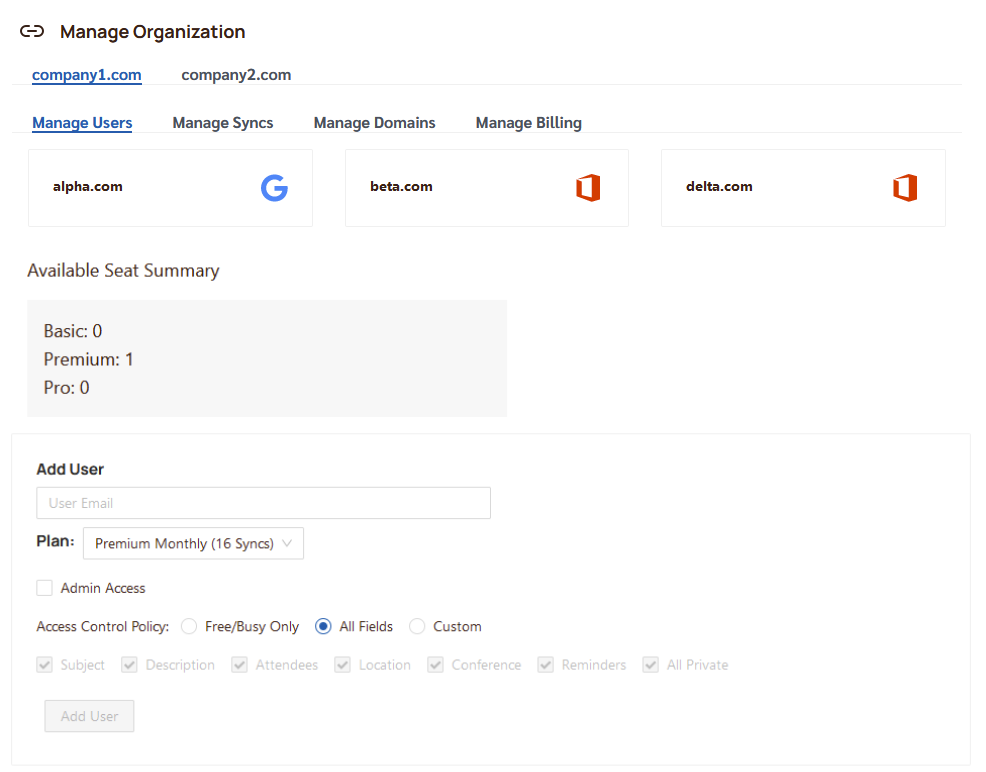Open the Manage Billing tab
Screen dimensions: 986x772
(529, 123)
